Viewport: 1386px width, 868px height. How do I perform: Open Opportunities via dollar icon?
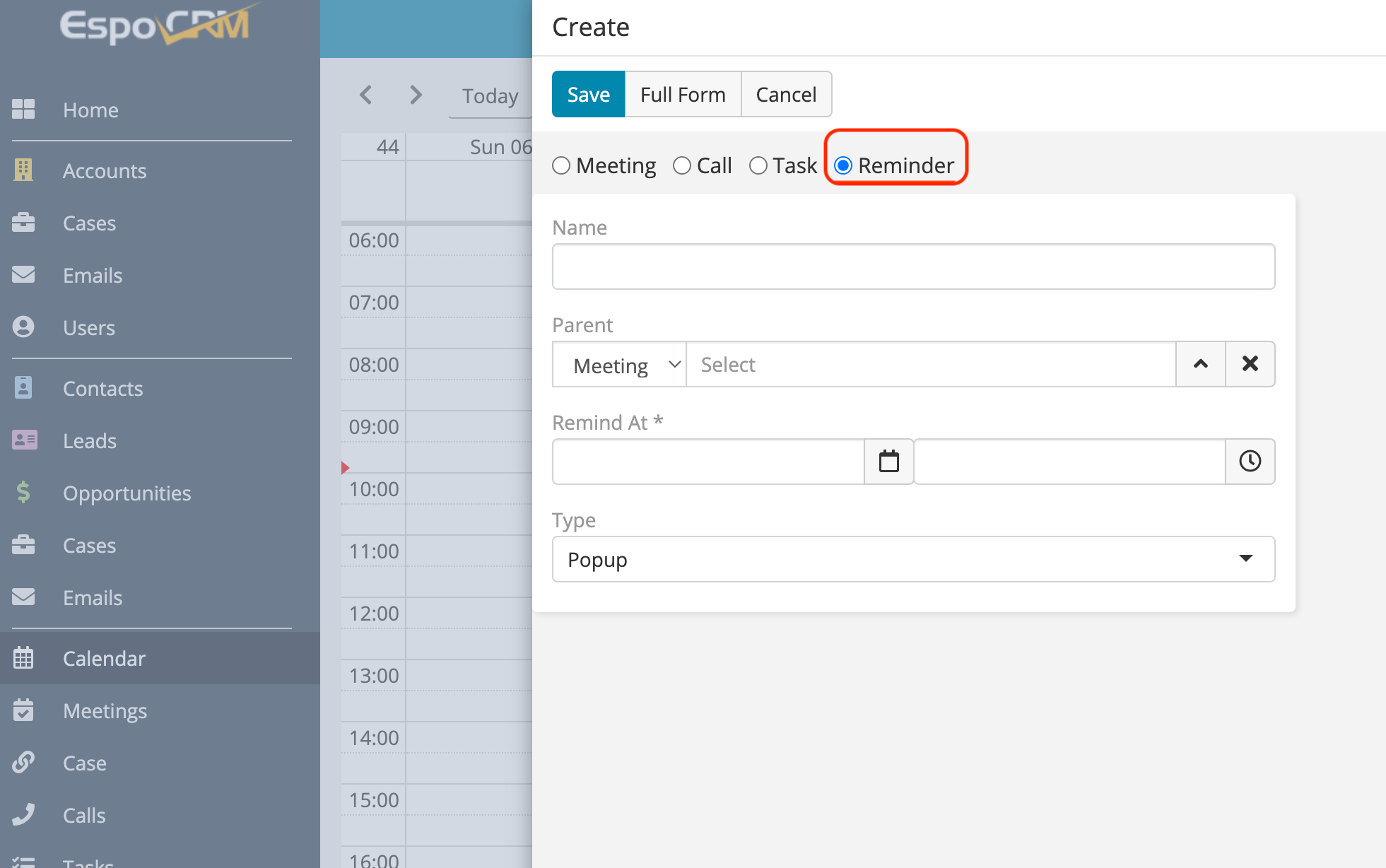tap(23, 493)
